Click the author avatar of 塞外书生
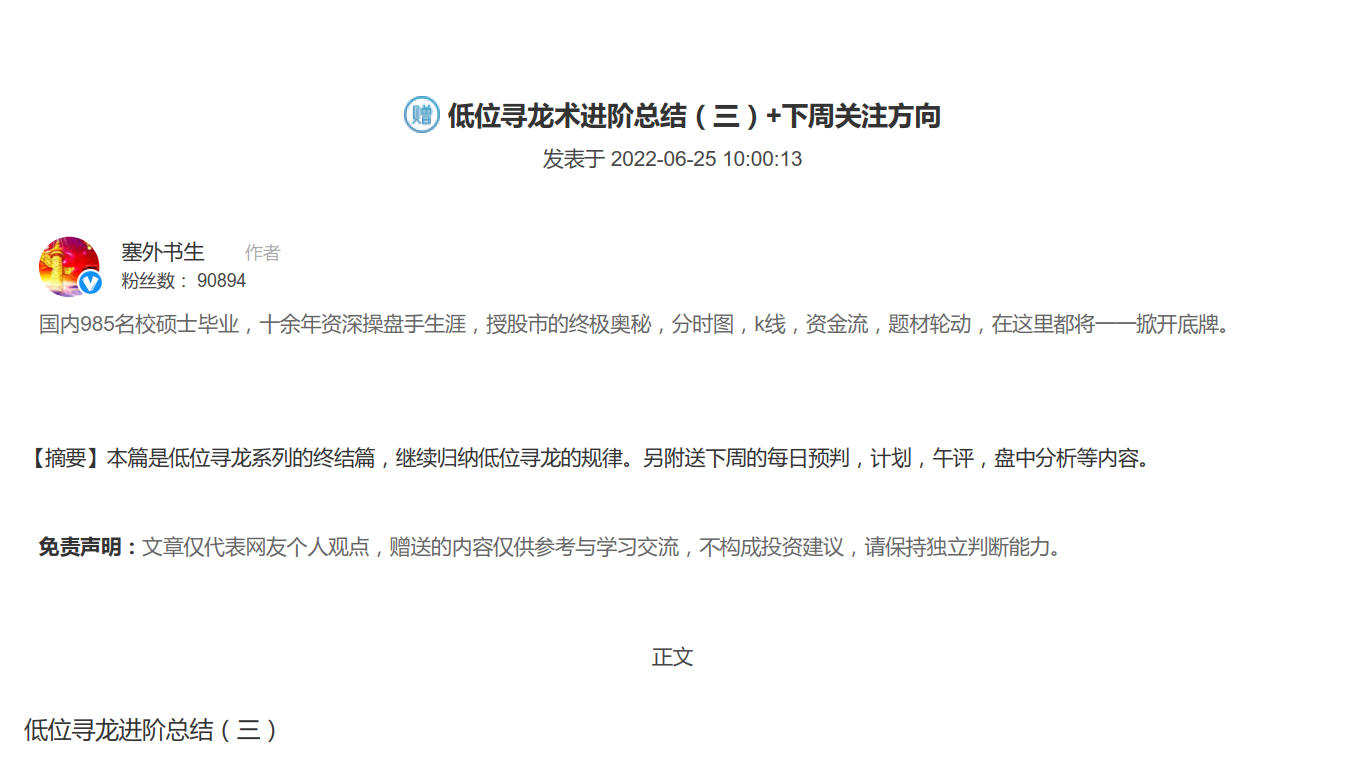The width and height of the screenshot is (1351, 771). click(x=69, y=264)
